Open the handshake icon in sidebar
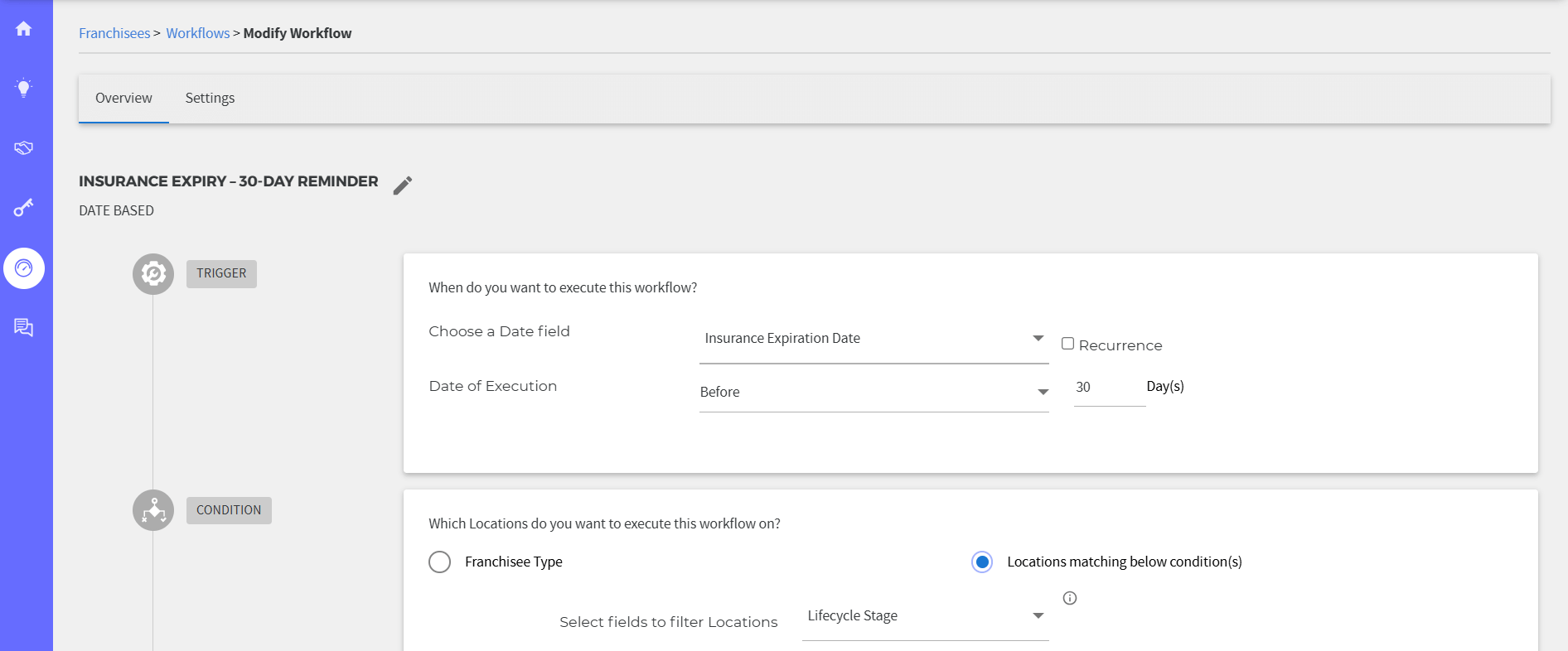This screenshot has height=651, width=1568. [23, 148]
